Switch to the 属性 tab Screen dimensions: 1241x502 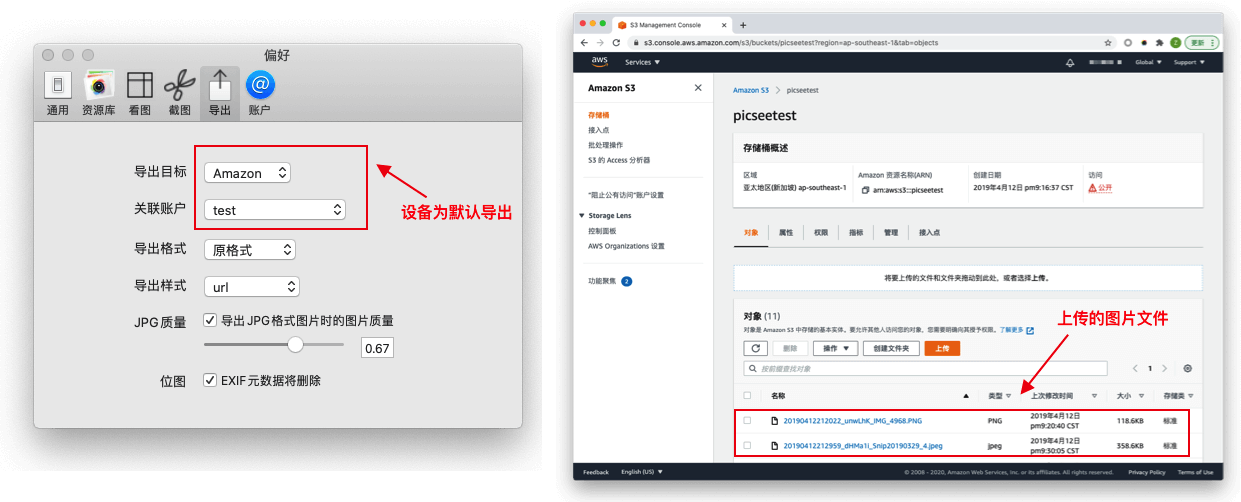[x=786, y=232]
